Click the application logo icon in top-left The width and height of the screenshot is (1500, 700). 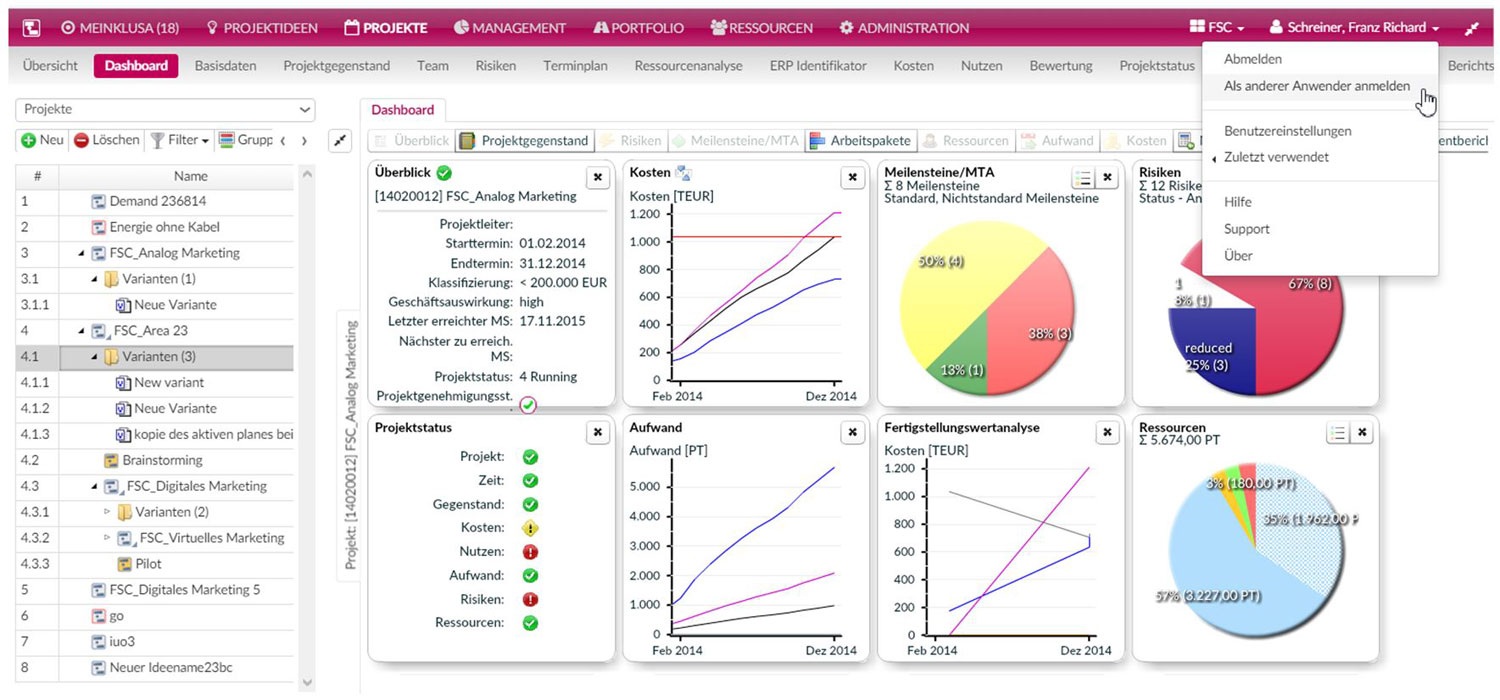(x=31, y=28)
